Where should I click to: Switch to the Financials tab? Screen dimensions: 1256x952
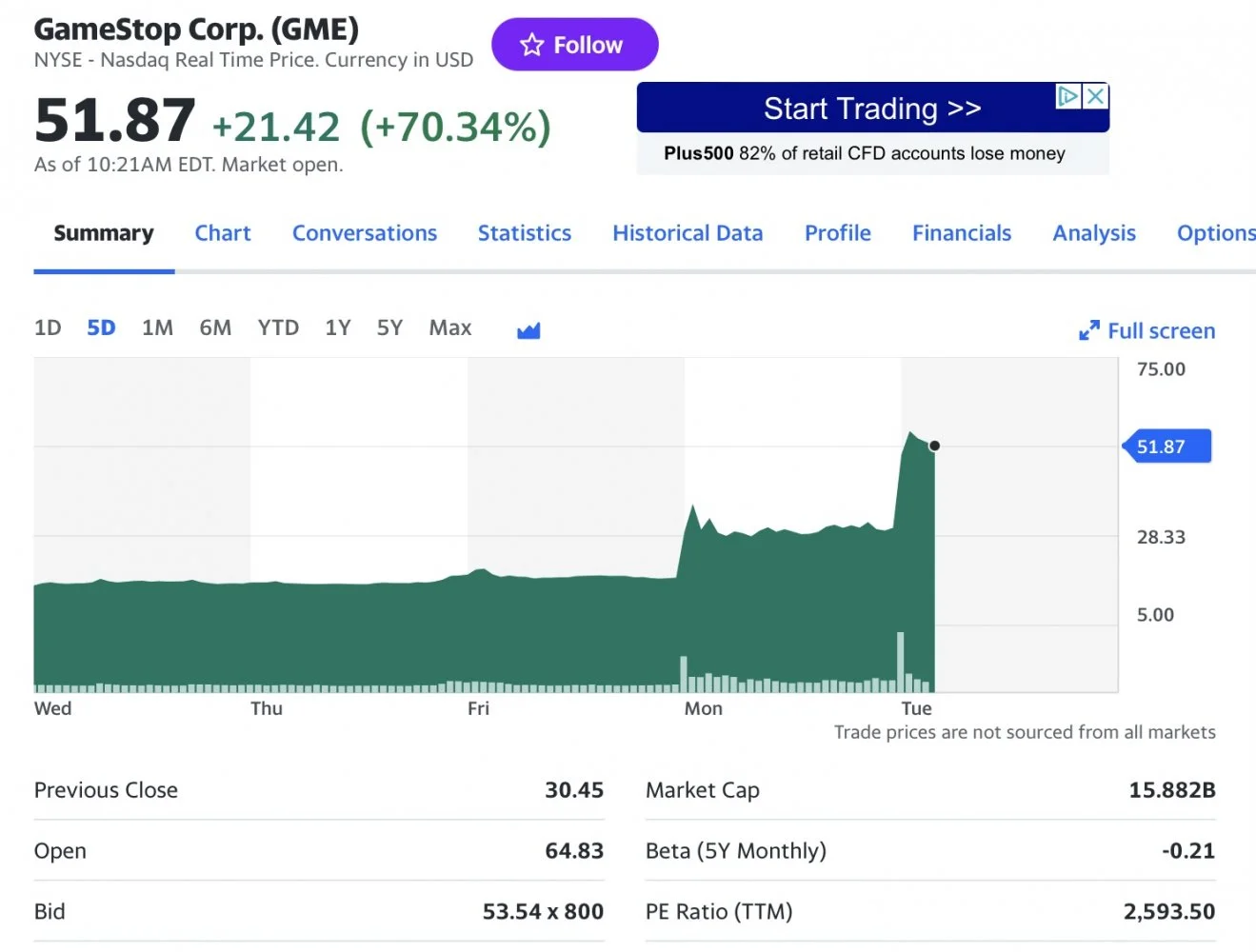[x=961, y=233]
